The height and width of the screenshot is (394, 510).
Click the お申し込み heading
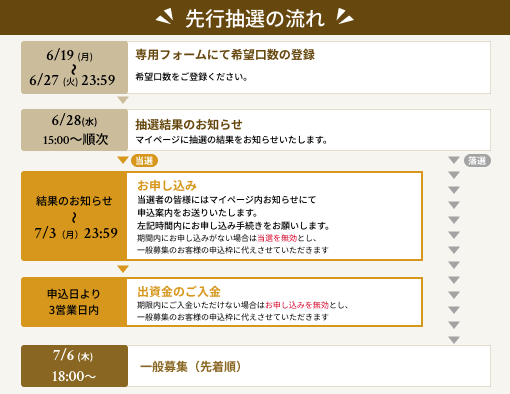pyautogui.click(x=167, y=185)
